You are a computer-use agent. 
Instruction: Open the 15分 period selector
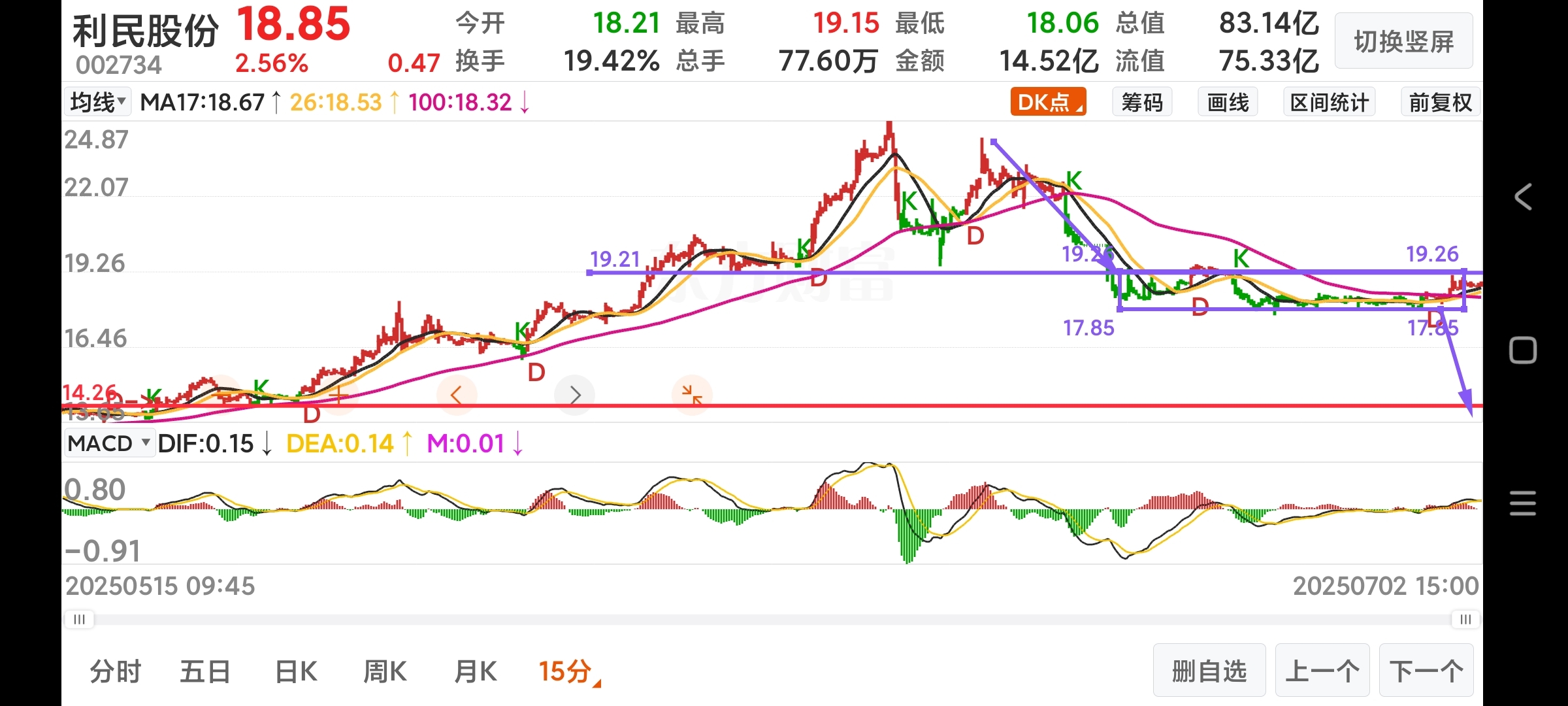(568, 671)
